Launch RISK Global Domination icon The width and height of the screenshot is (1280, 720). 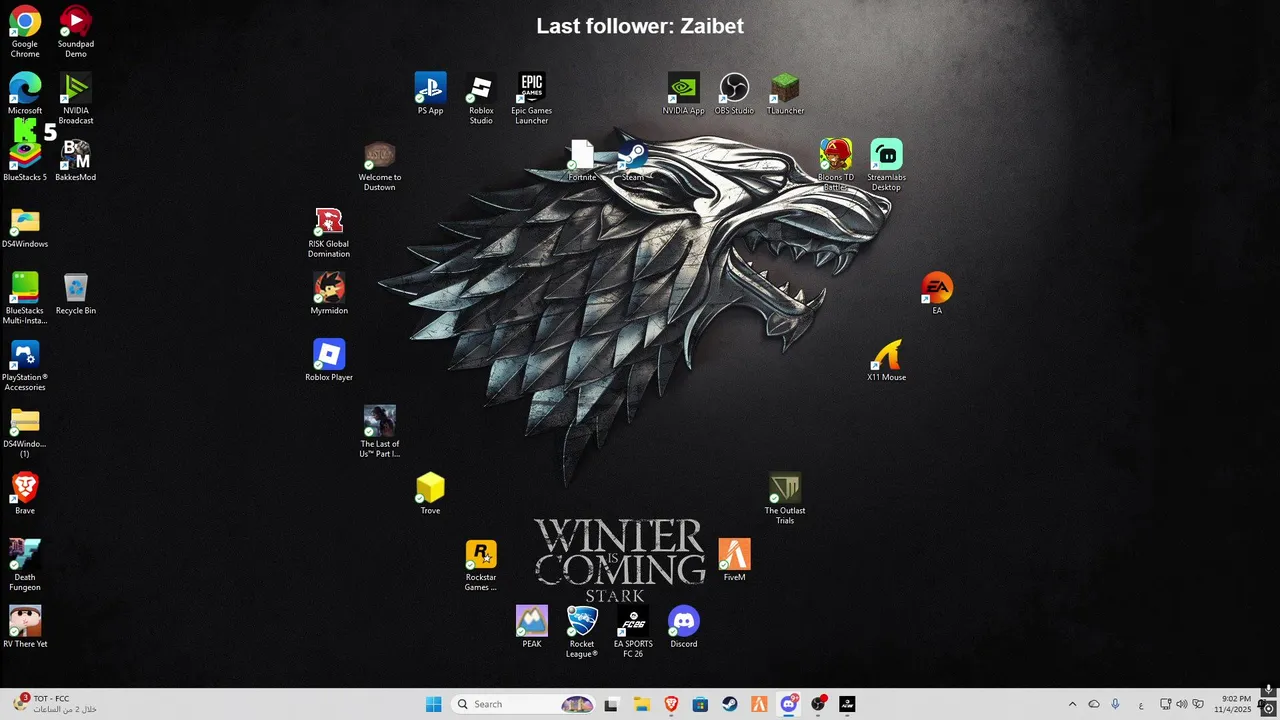[329, 232]
